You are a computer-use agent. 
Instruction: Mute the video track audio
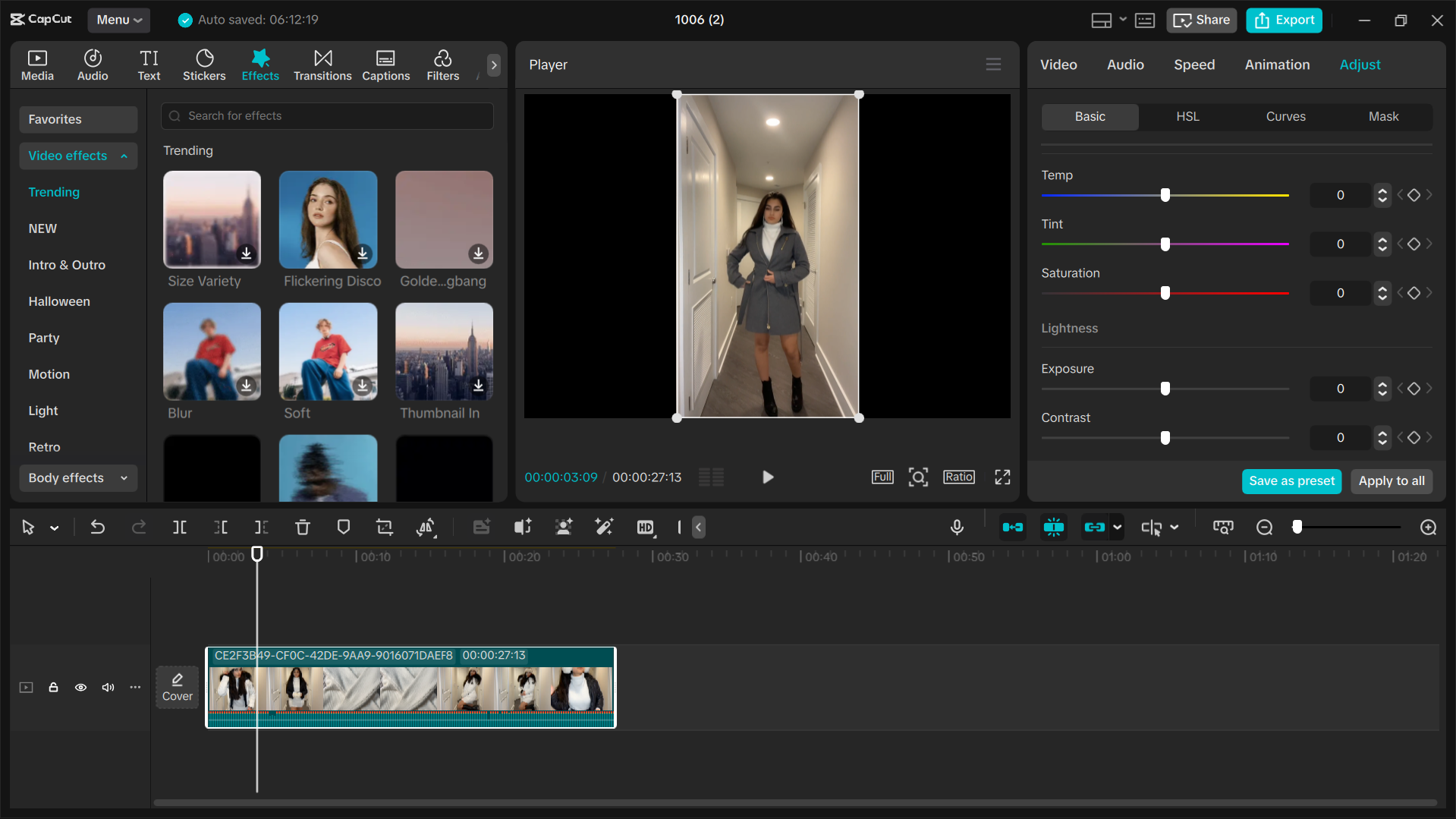(108, 687)
